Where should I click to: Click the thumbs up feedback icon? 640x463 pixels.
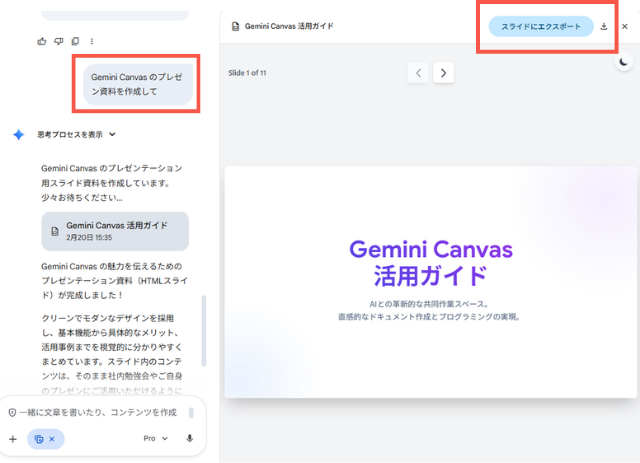pyautogui.click(x=42, y=41)
